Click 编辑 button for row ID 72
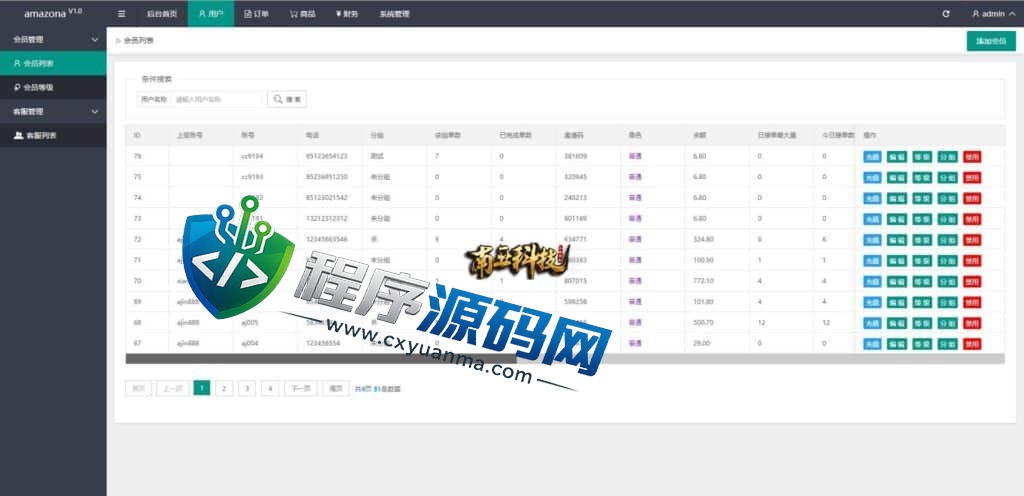 (897, 240)
